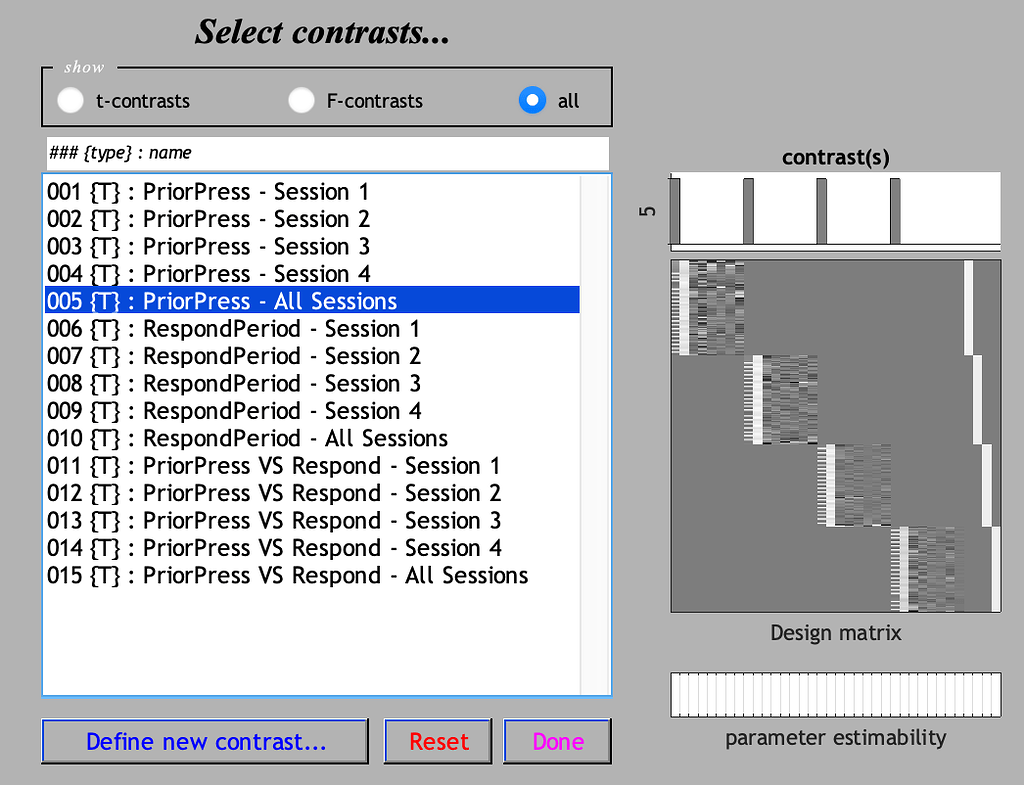Viewport: 1024px width, 785px height.
Task: Click inside the contrast name filter field
Action: tap(327, 154)
